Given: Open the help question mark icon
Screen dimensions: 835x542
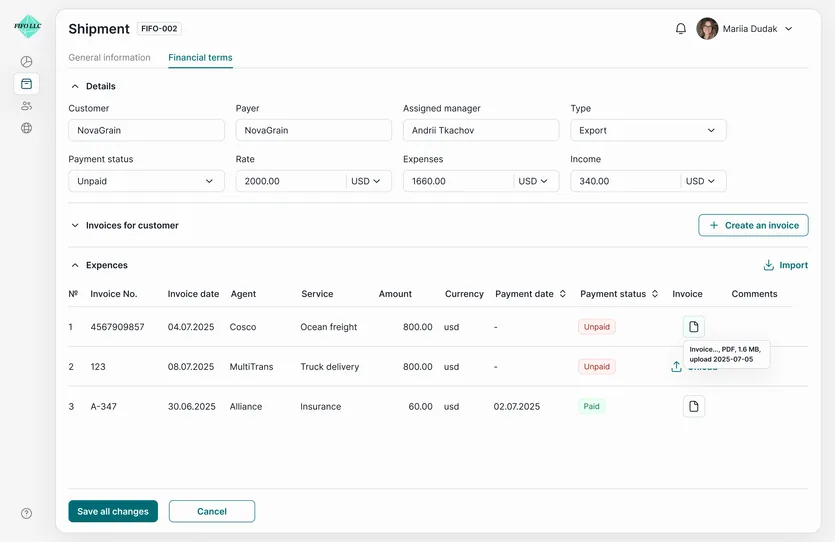Looking at the screenshot, I should [27, 513].
